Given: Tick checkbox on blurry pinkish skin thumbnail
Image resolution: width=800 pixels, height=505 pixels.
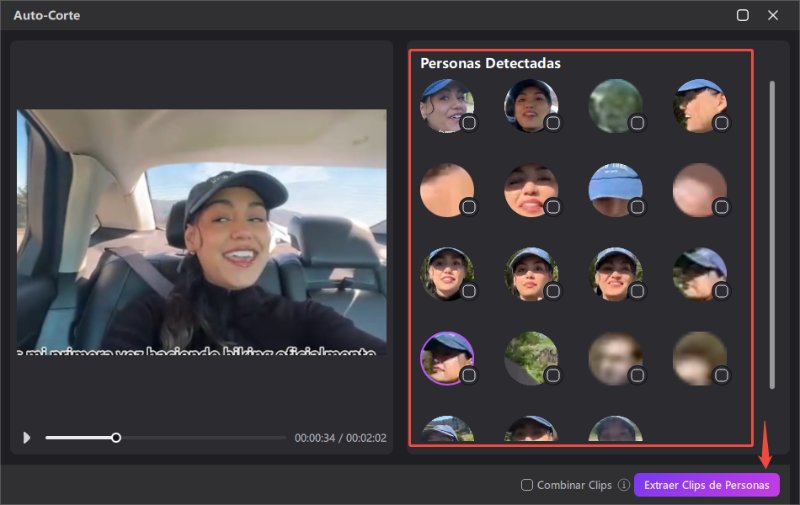Looking at the screenshot, I should pyautogui.click(x=721, y=207).
